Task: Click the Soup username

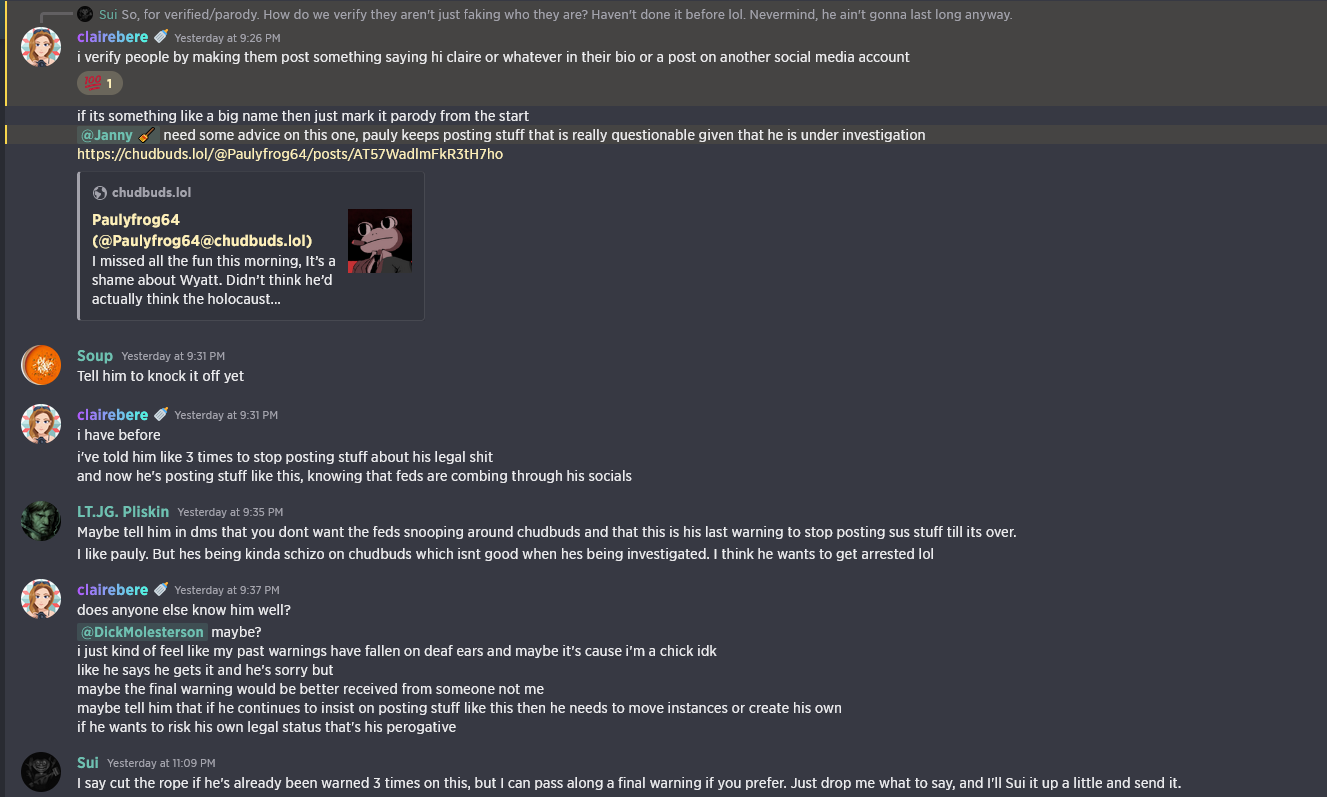Action: pyautogui.click(x=95, y=356)
